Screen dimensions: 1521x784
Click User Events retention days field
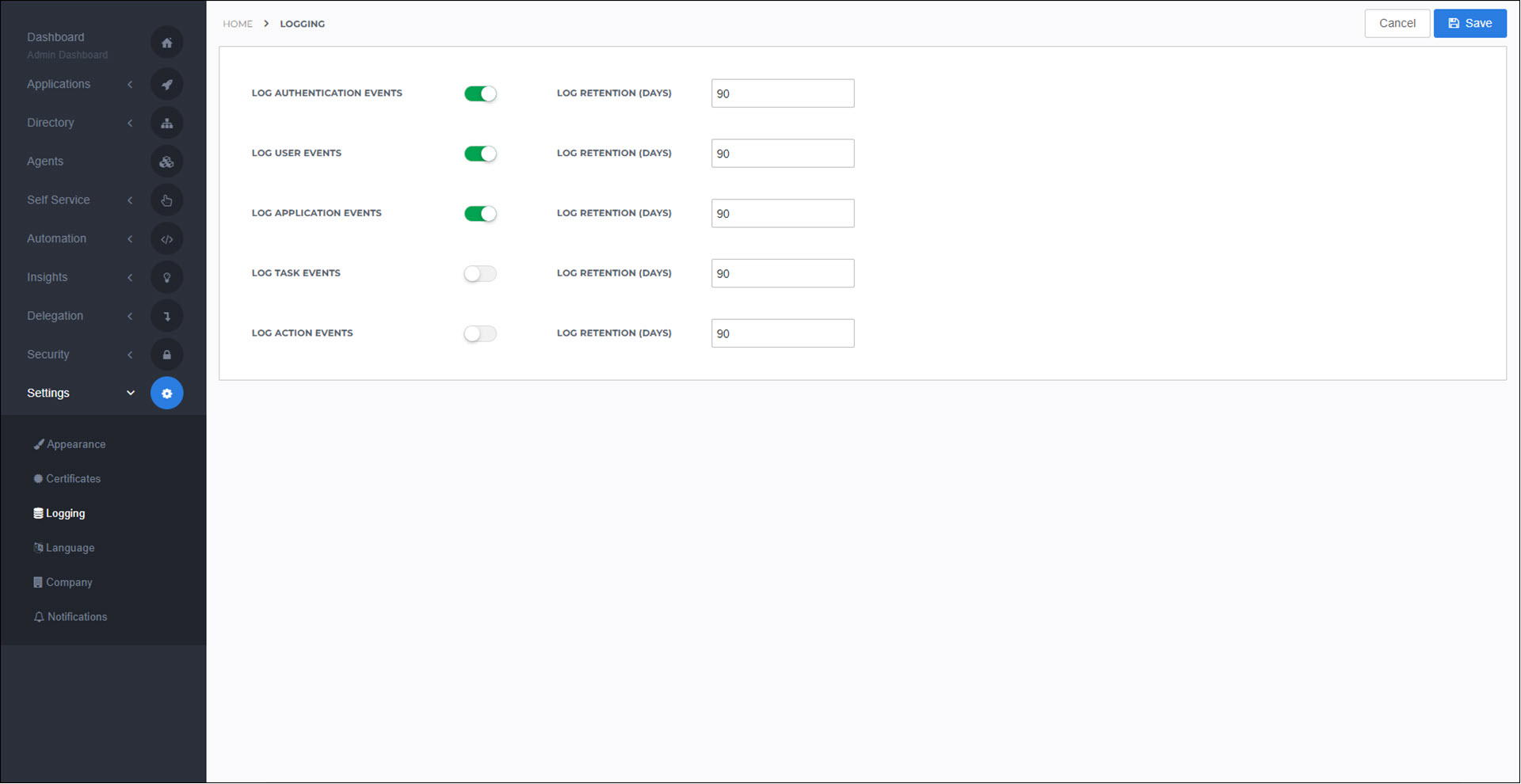(783, 154)
